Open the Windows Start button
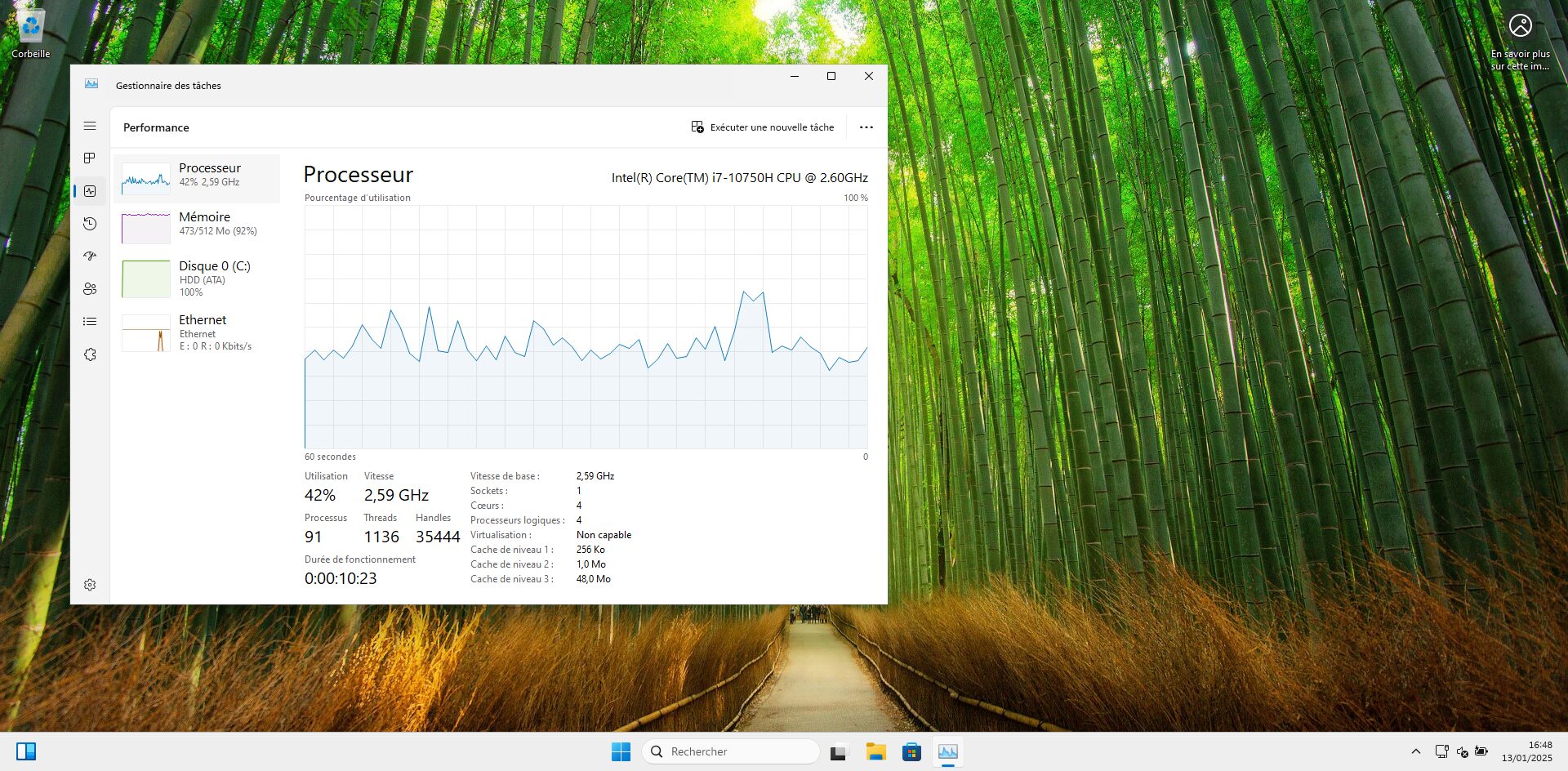Screen dimensions: 1568x771 [621, 751]
